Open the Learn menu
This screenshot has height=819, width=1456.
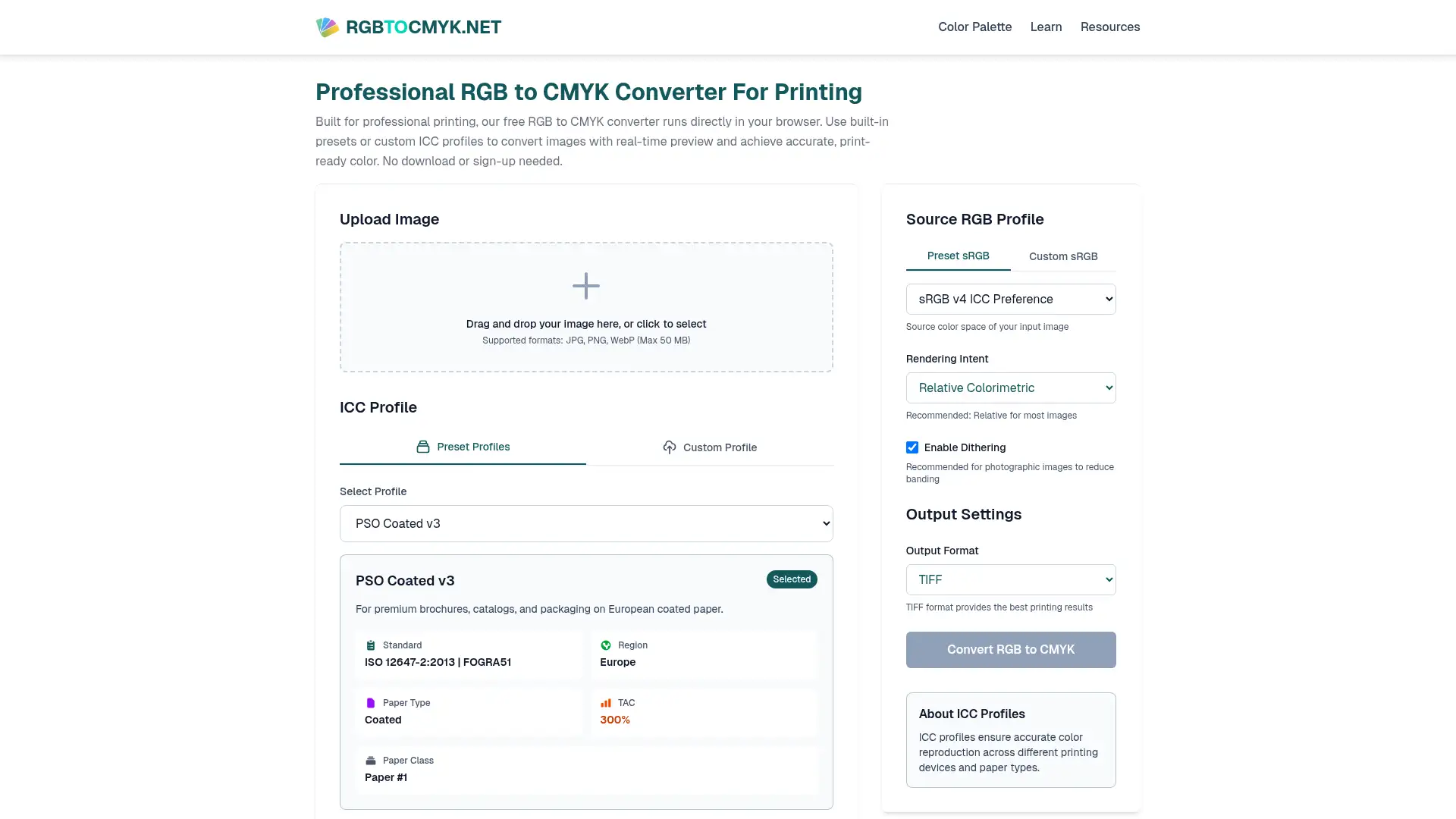[x=1046, y=27]
